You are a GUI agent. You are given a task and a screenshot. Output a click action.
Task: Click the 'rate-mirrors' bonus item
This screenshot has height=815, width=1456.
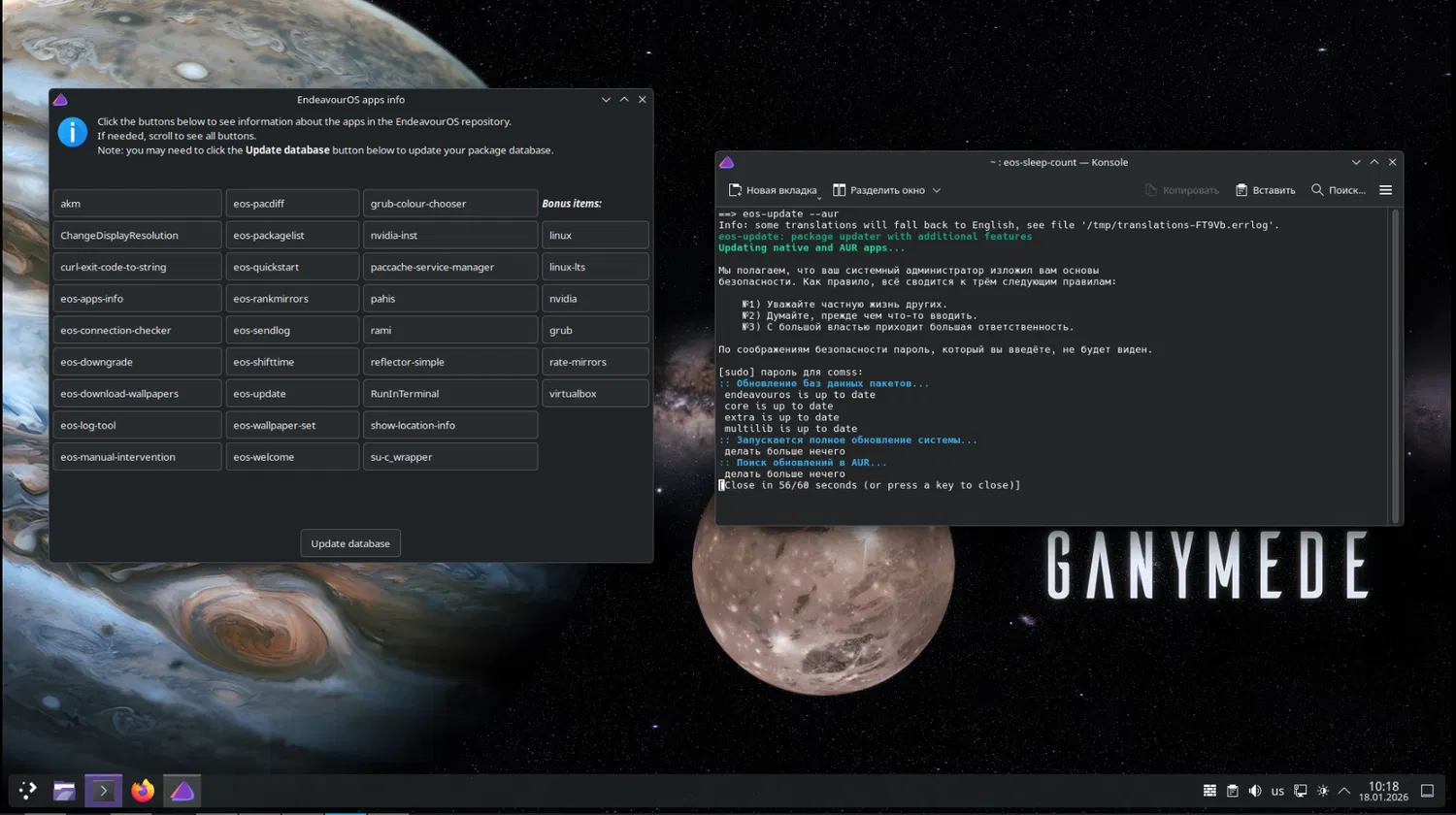(x=595, y=362)
